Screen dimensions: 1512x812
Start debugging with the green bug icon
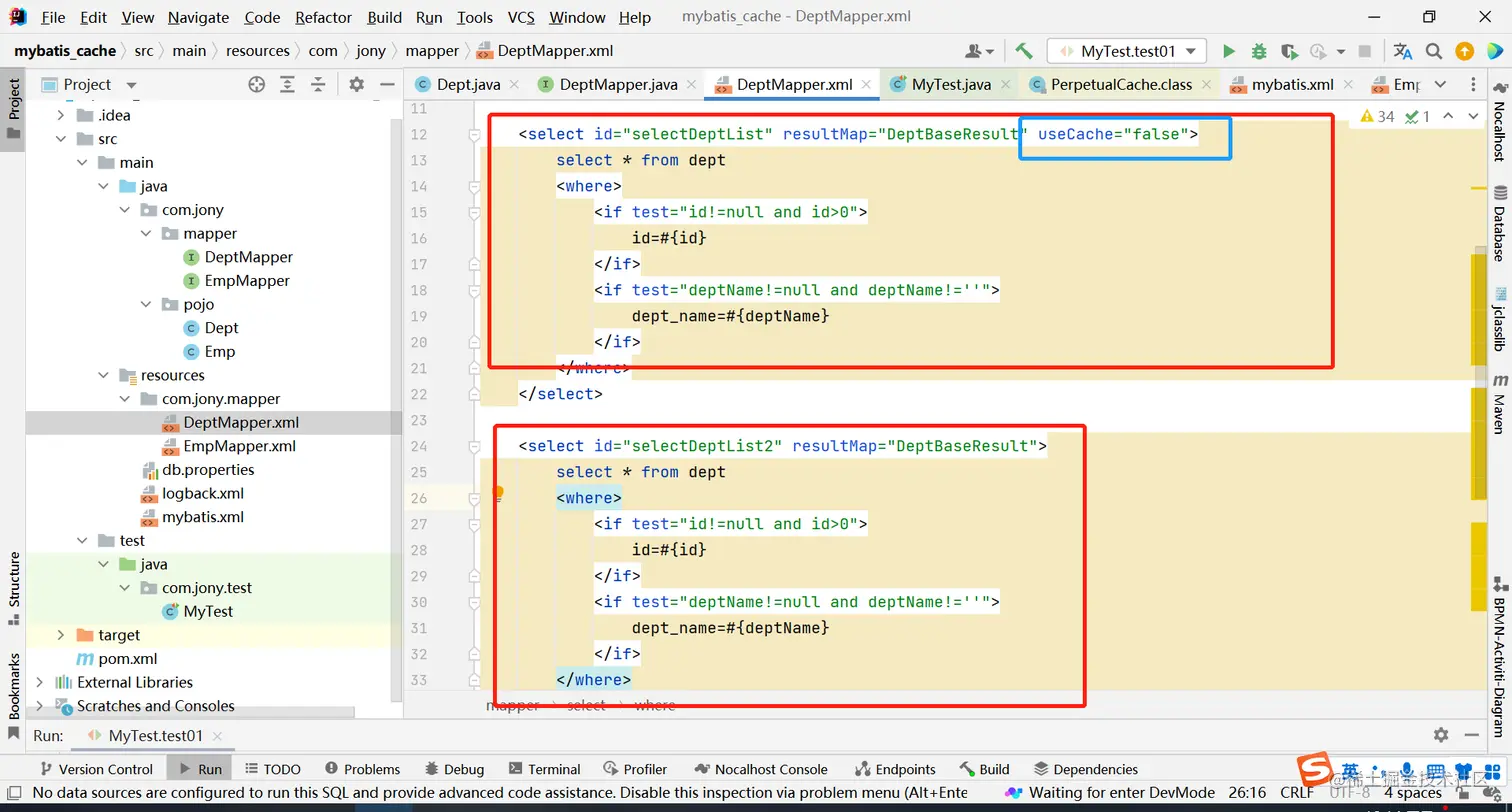click(x=1259, y=51)
